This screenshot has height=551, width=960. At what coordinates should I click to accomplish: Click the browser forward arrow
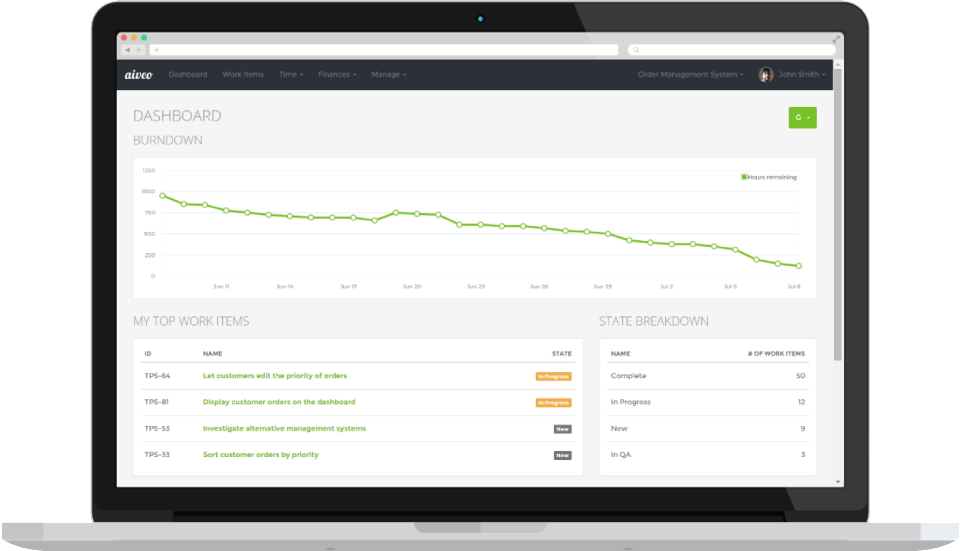coord(139,50)
